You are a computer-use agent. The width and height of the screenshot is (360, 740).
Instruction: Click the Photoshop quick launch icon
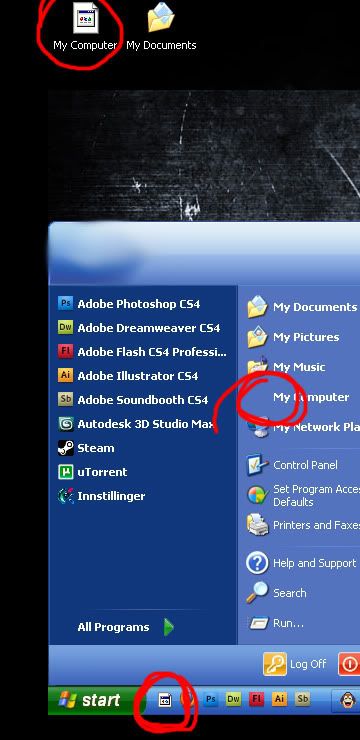click(210, 699)
